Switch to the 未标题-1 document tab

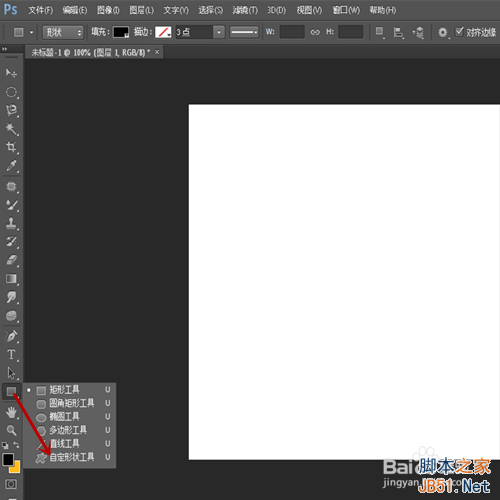pos(91,52)
